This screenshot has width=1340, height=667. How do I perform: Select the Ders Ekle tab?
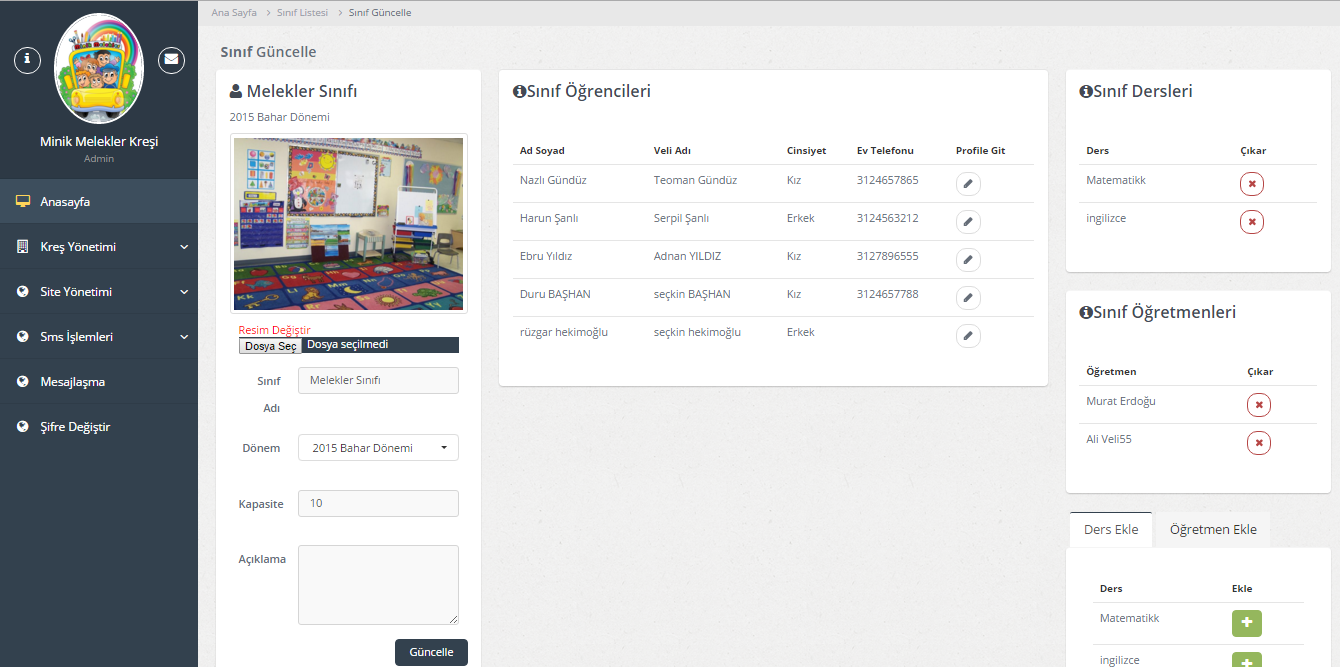point(1111,530)
